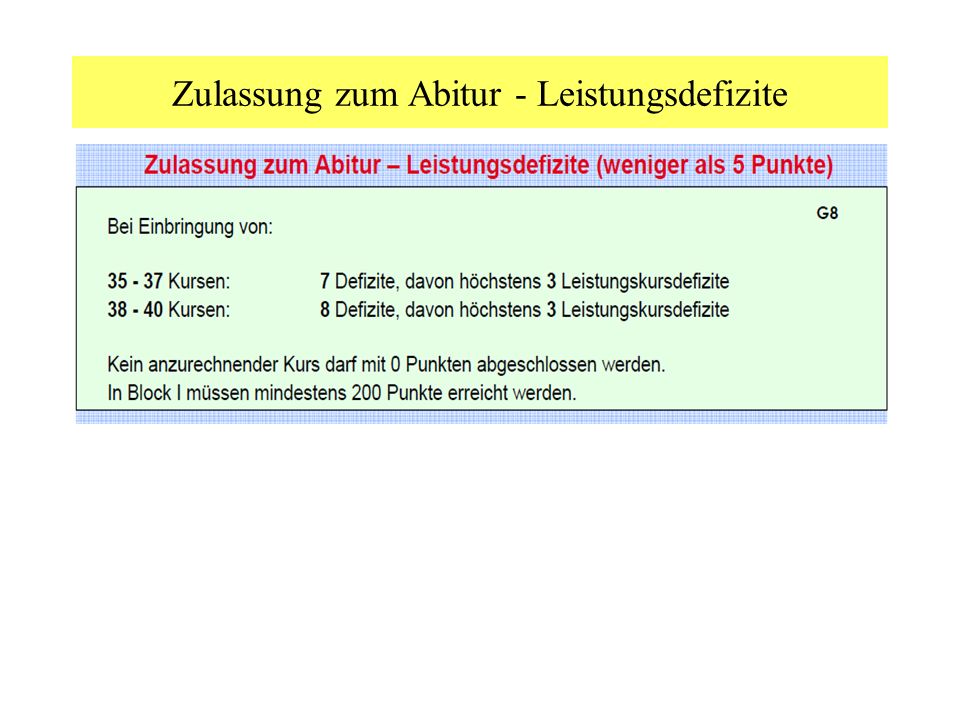Click the line starting '7 Defizite, davon höchstens'

pos(524,282)
